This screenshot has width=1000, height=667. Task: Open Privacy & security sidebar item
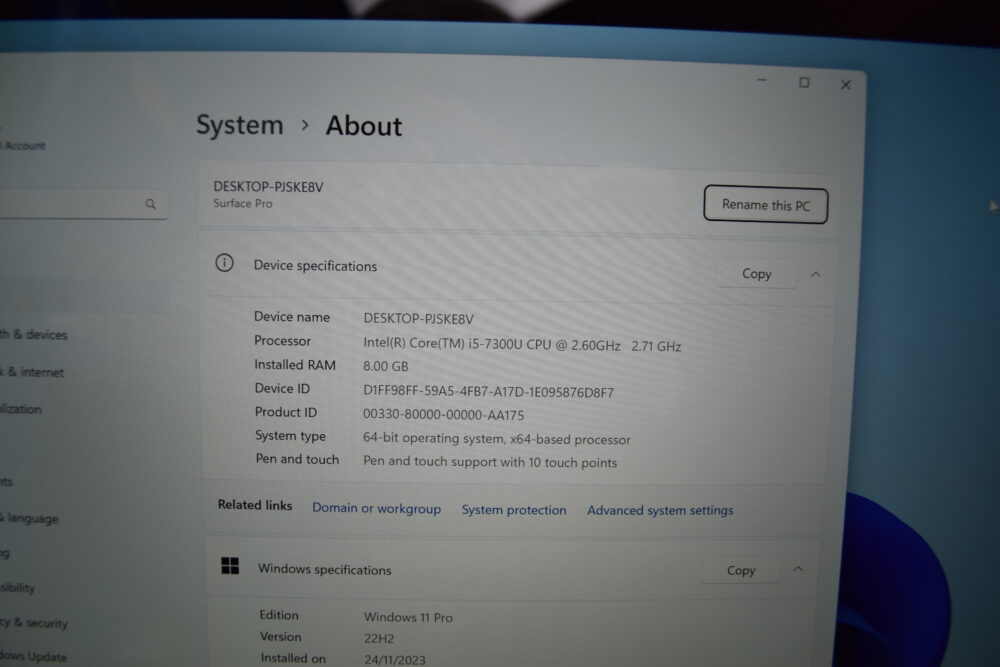pyautogui.click(x=33, y=622)
